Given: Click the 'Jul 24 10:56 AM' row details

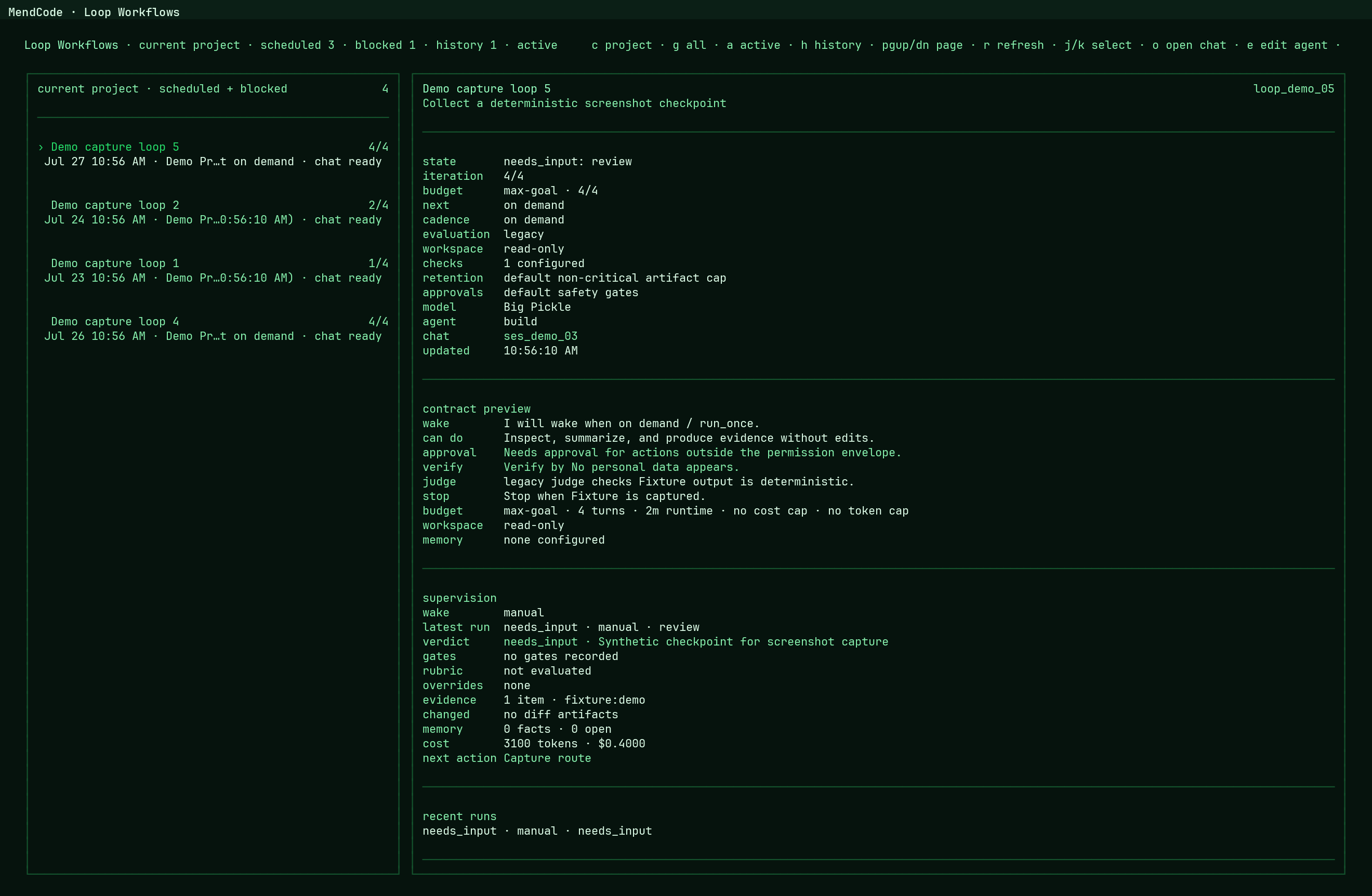Looking at the screenshot, I should [x=213, y=220].
